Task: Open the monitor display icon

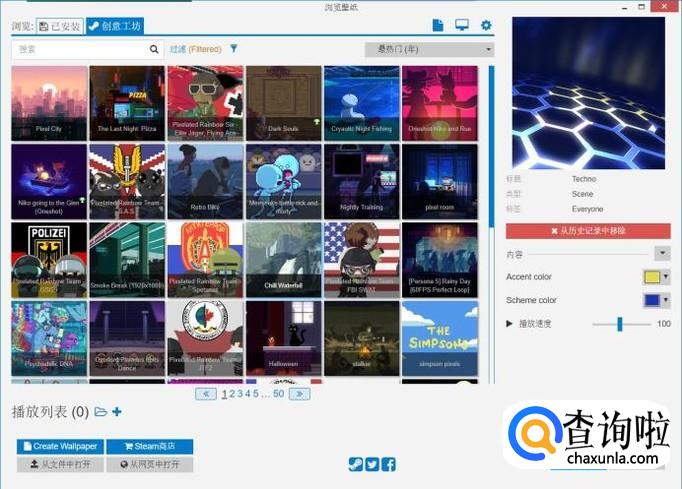Action: pyautogui.click(x=462, y=25)
